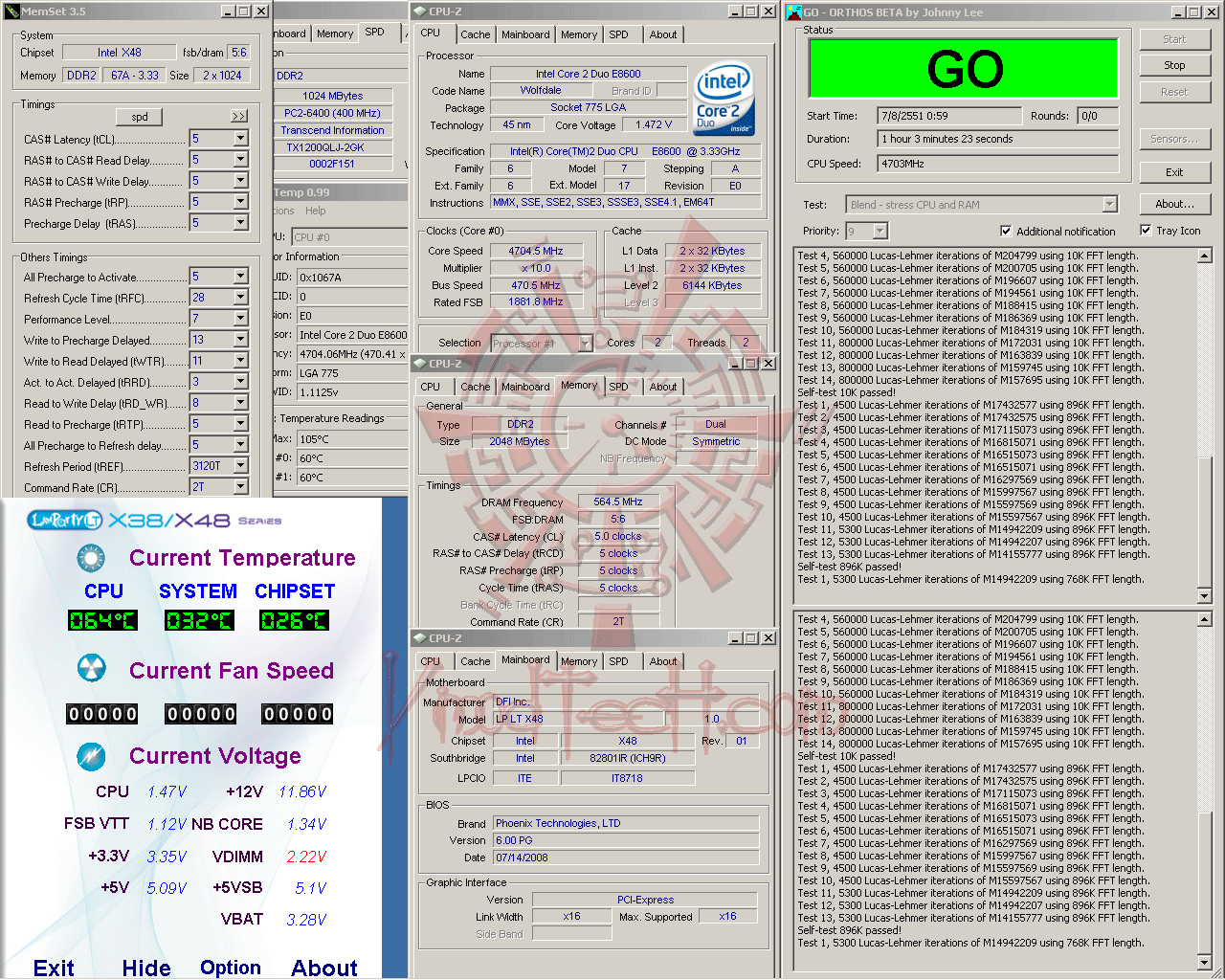
Task: Select Mainboard tab in bottom CPU-Z window
Action: pos(525,660)
